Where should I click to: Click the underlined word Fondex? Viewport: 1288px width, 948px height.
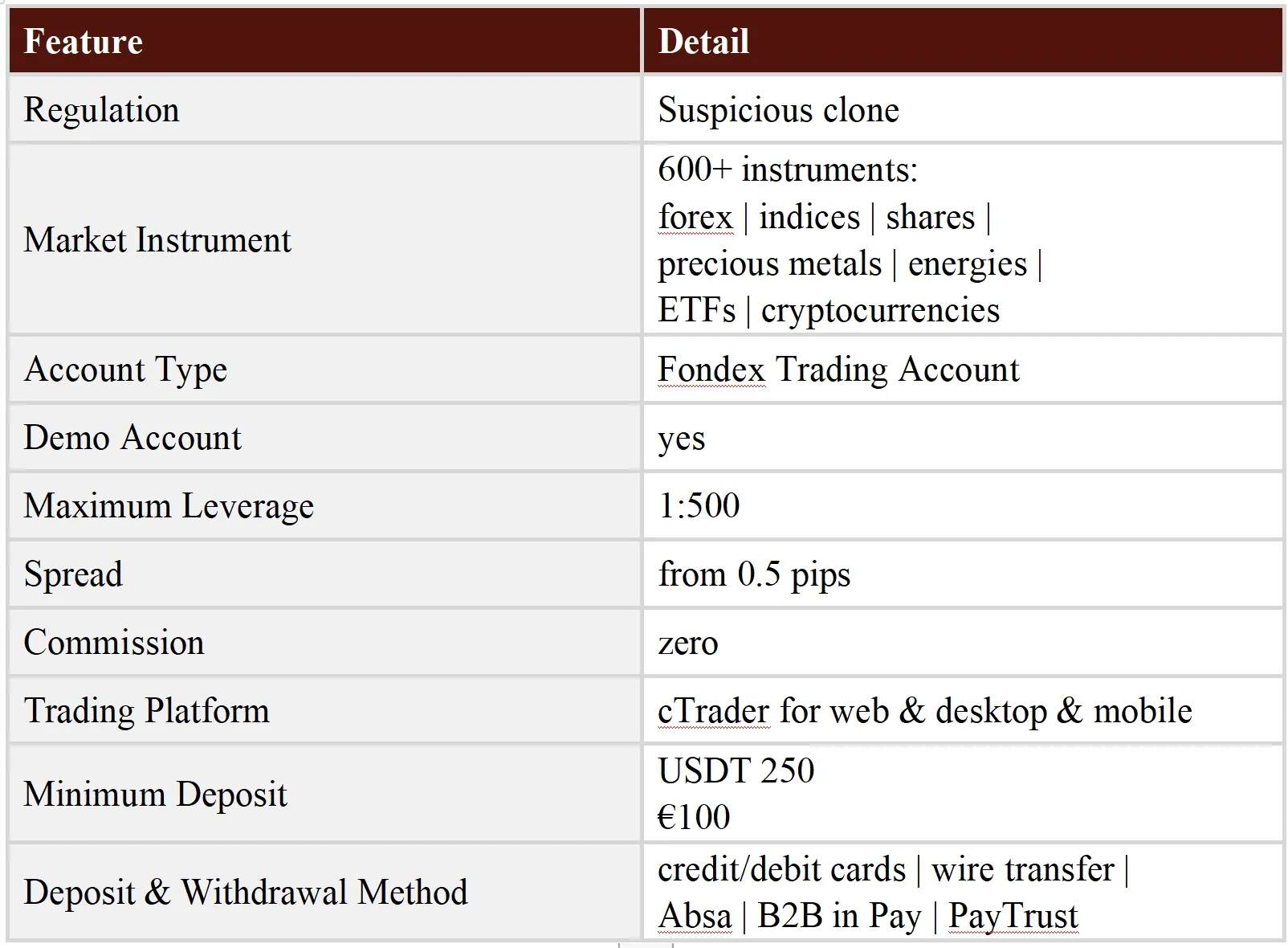click(x=711, y=370)
